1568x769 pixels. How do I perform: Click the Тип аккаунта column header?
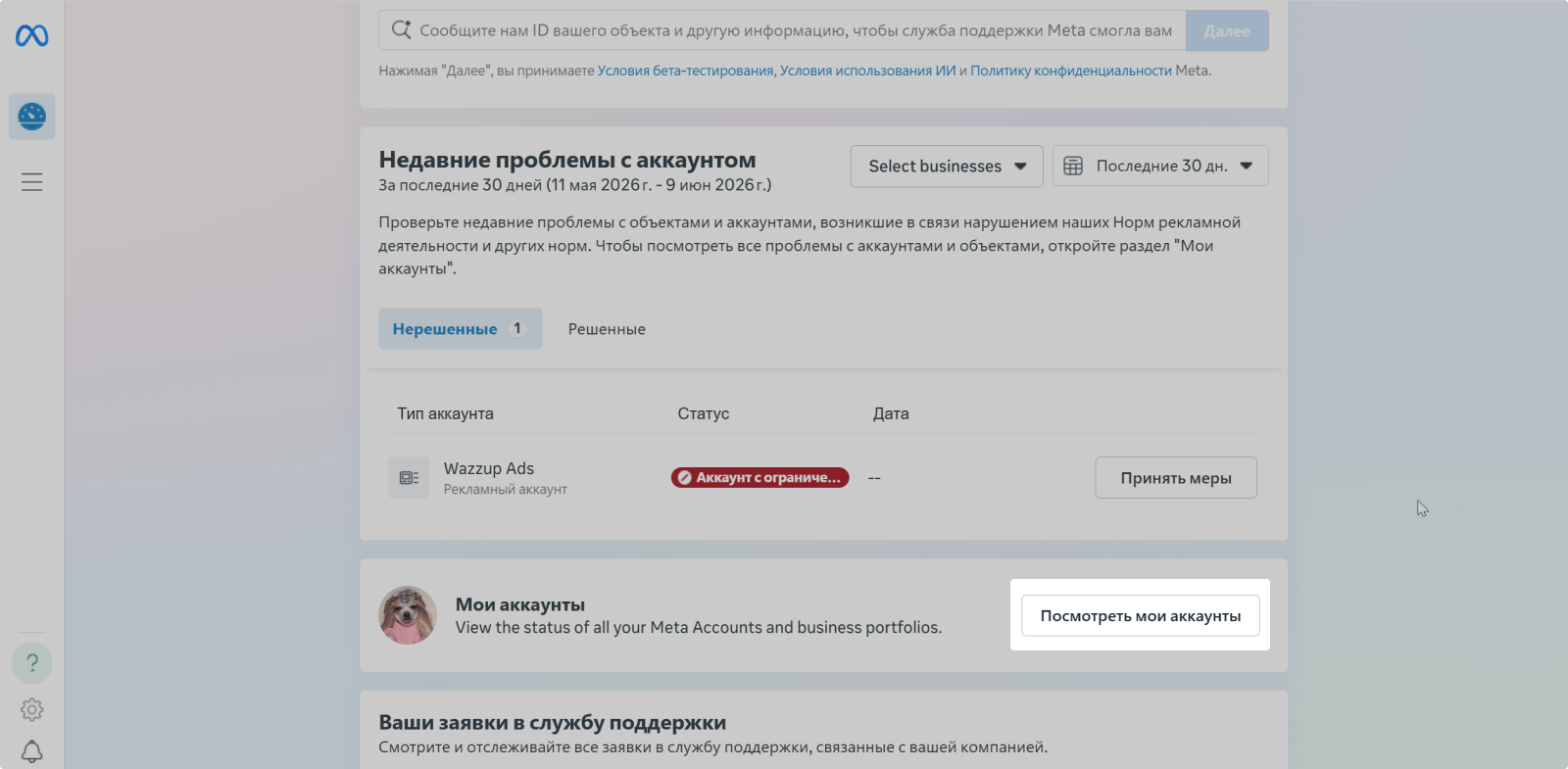(445, 413)
